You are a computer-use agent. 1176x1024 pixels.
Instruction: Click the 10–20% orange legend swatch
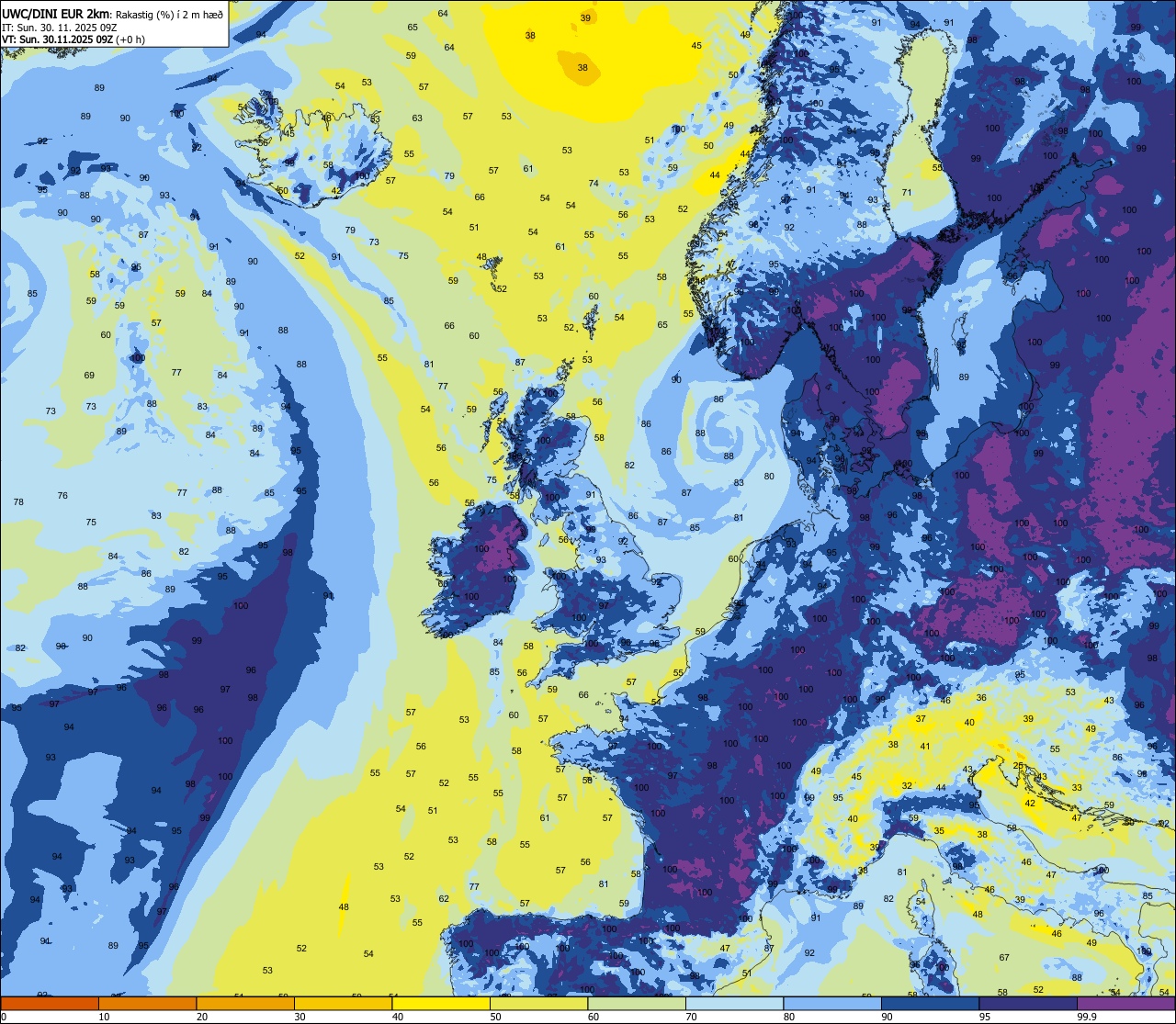click(148, 1004)
